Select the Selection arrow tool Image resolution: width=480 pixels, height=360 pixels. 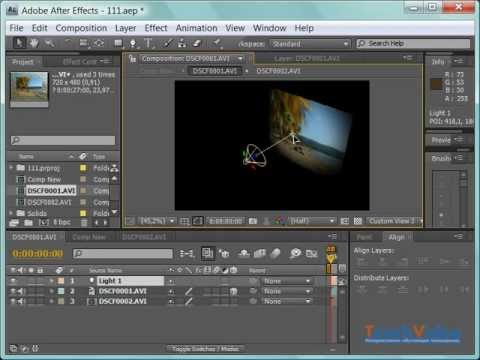pos(19,43)
